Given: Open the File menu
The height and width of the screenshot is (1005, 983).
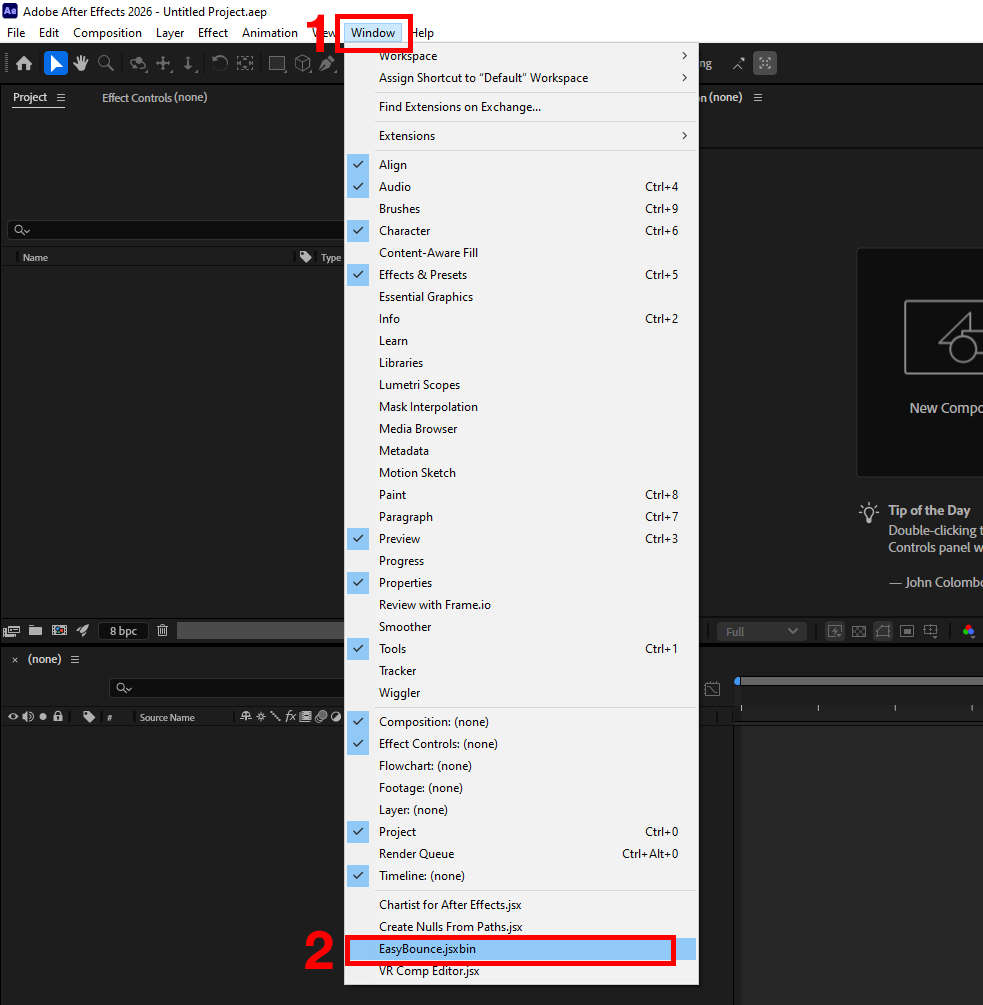Looking at the screenshot, I should tap(16, 33).
